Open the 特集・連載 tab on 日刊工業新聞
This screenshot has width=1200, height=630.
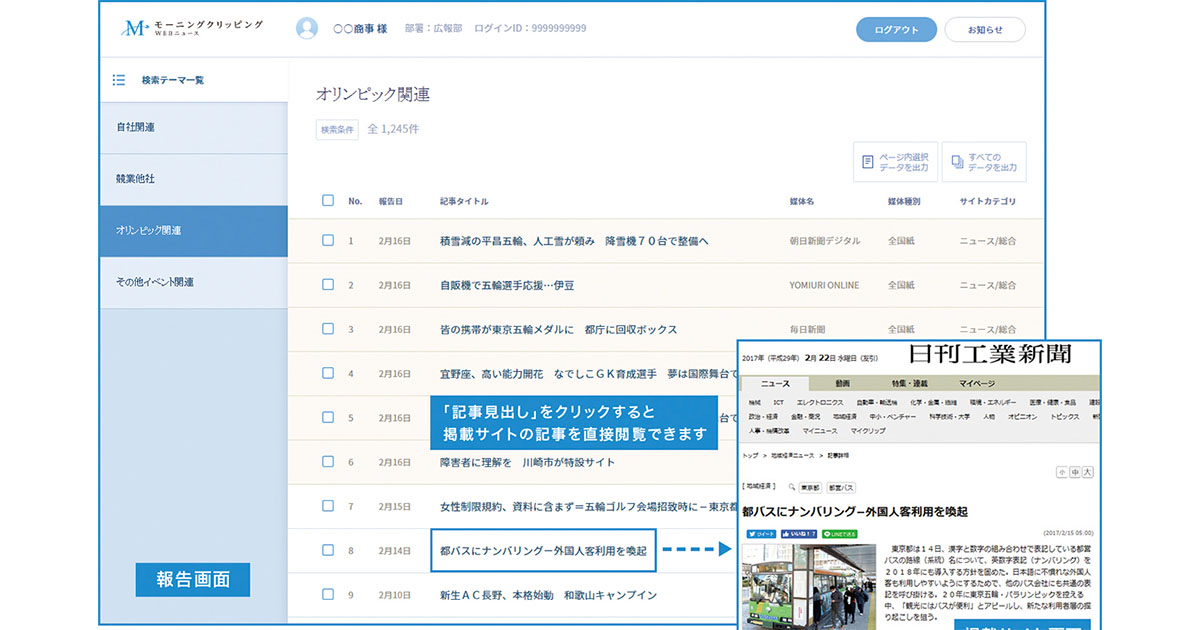click(910, 384)
